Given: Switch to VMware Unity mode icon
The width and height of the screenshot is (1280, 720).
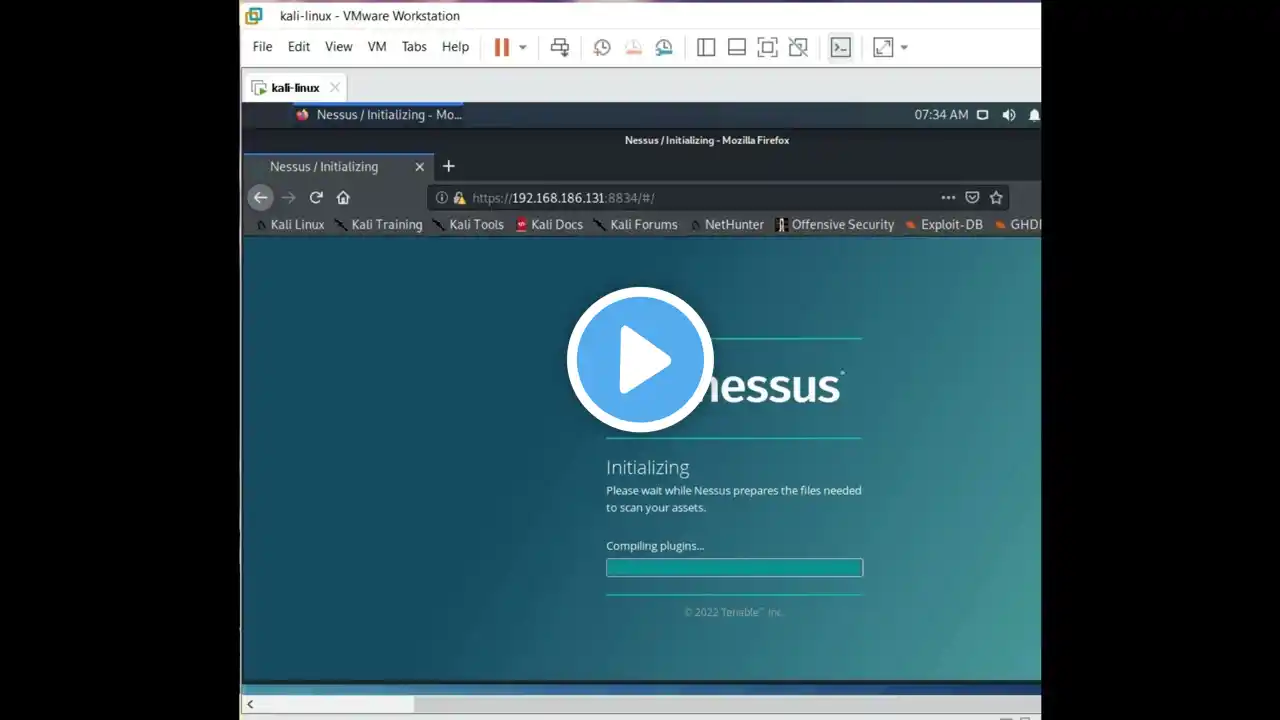Looking at the screenshot, I should tap(798, 47).
